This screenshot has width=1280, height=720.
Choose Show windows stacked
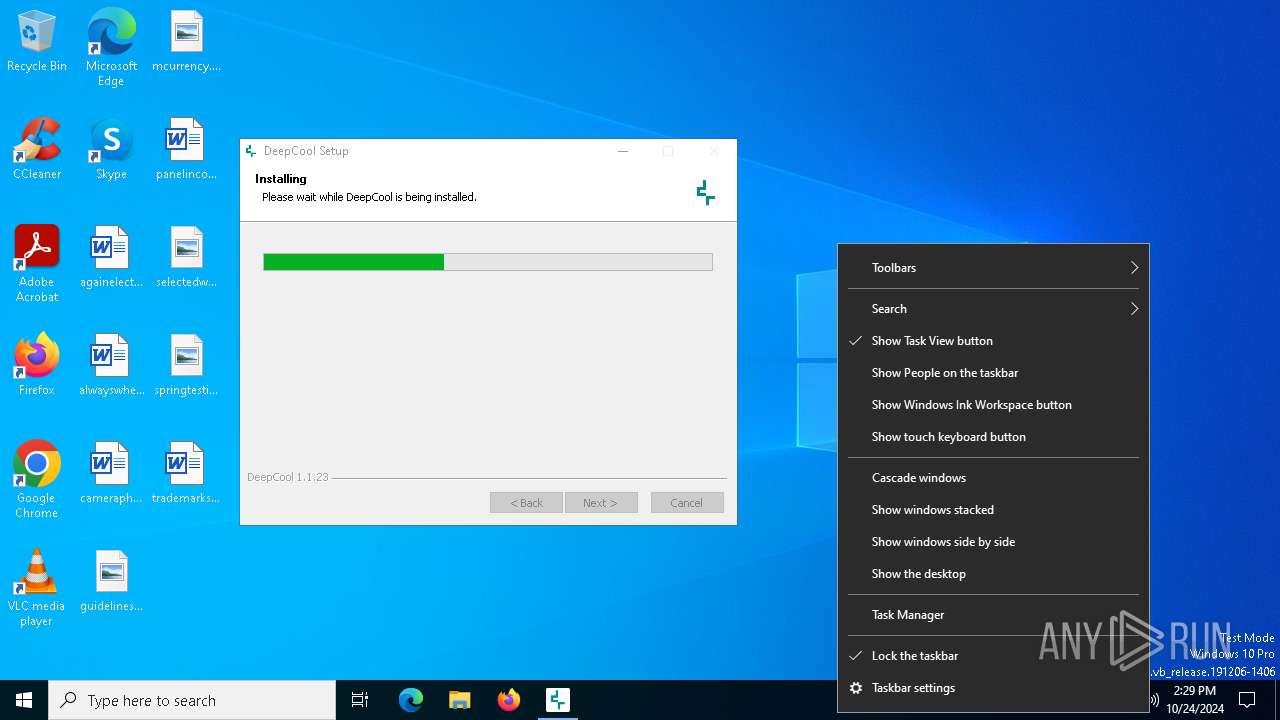pos(993,510)
